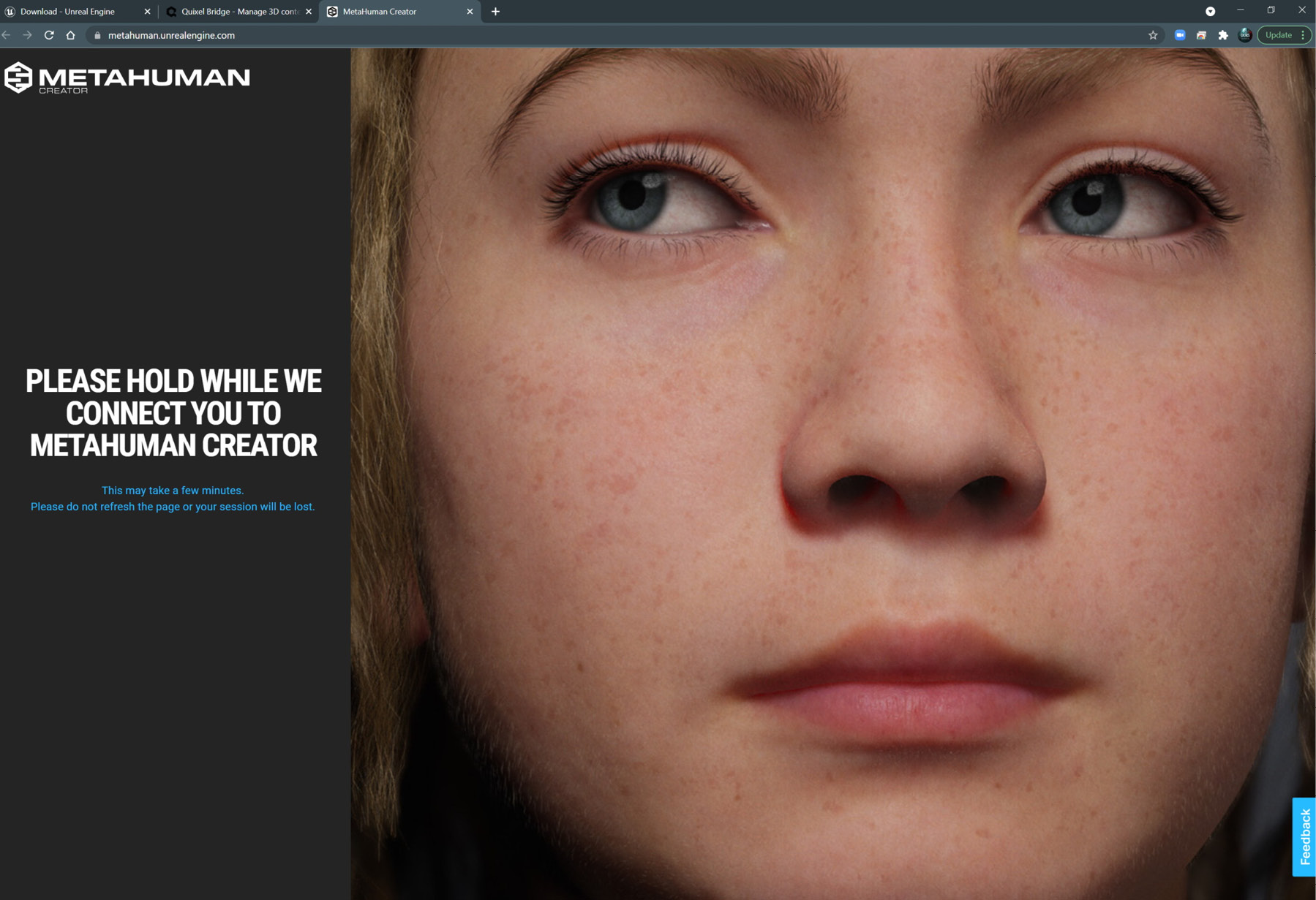Go forward in browser history
Image resolution: width=1316 pixels, height=900 pixels.
[28, 35]
